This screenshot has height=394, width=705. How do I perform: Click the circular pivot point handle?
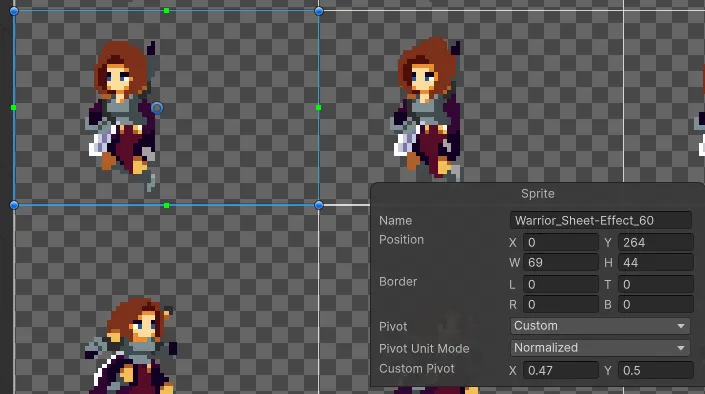(157, 108)
